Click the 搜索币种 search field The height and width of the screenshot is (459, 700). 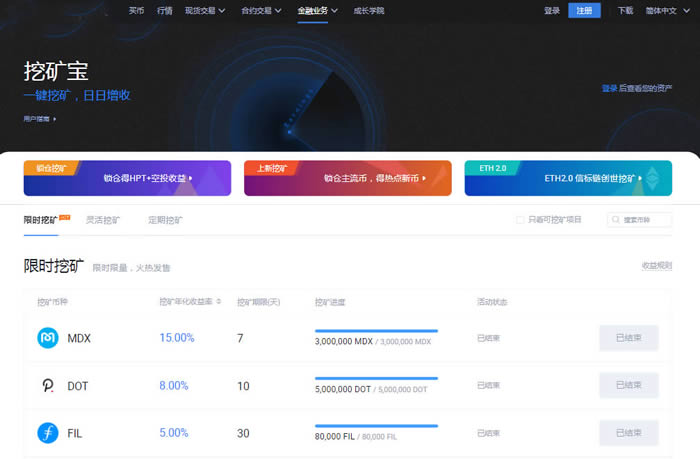pos(644,220)
